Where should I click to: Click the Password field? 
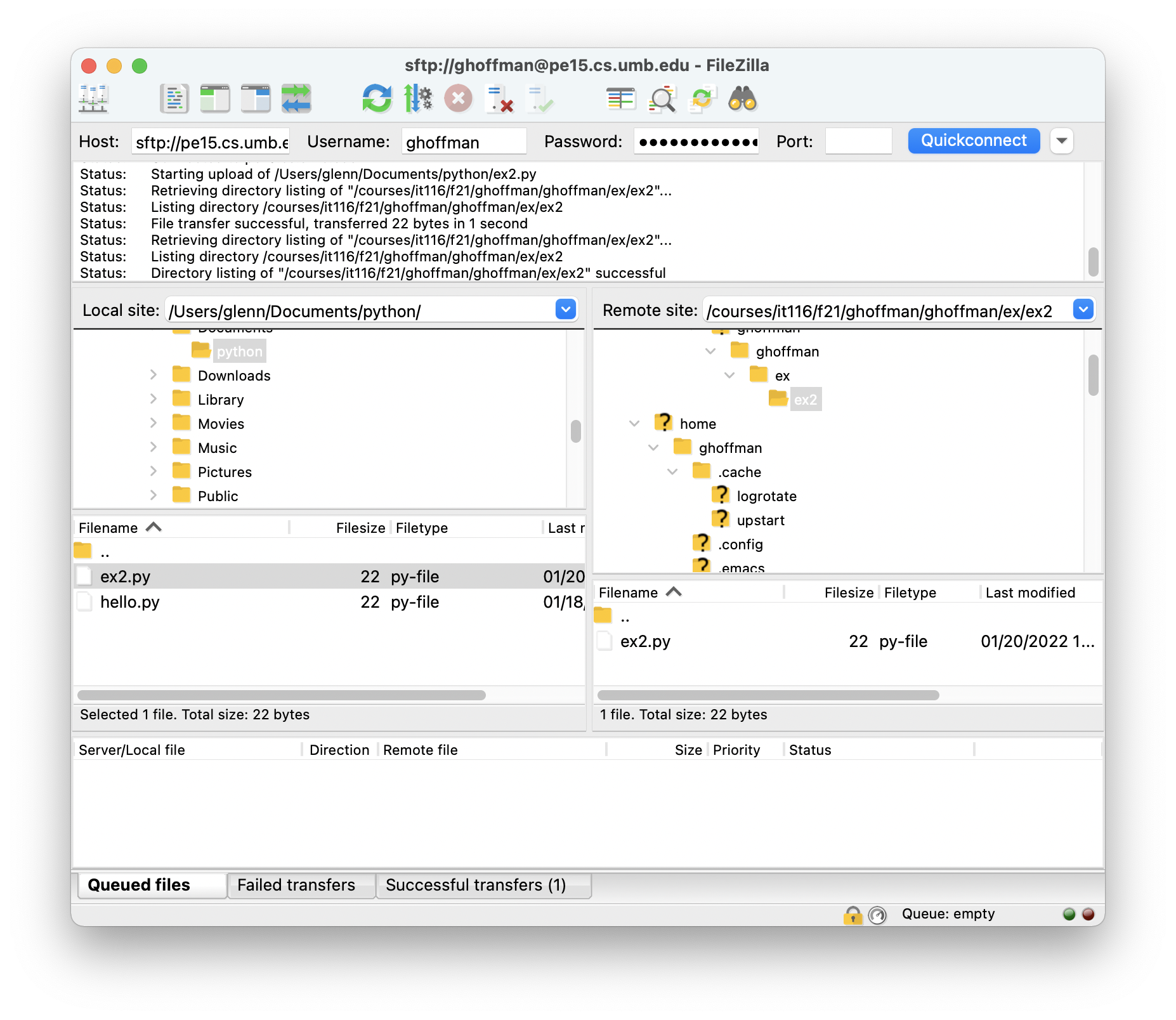696,141
